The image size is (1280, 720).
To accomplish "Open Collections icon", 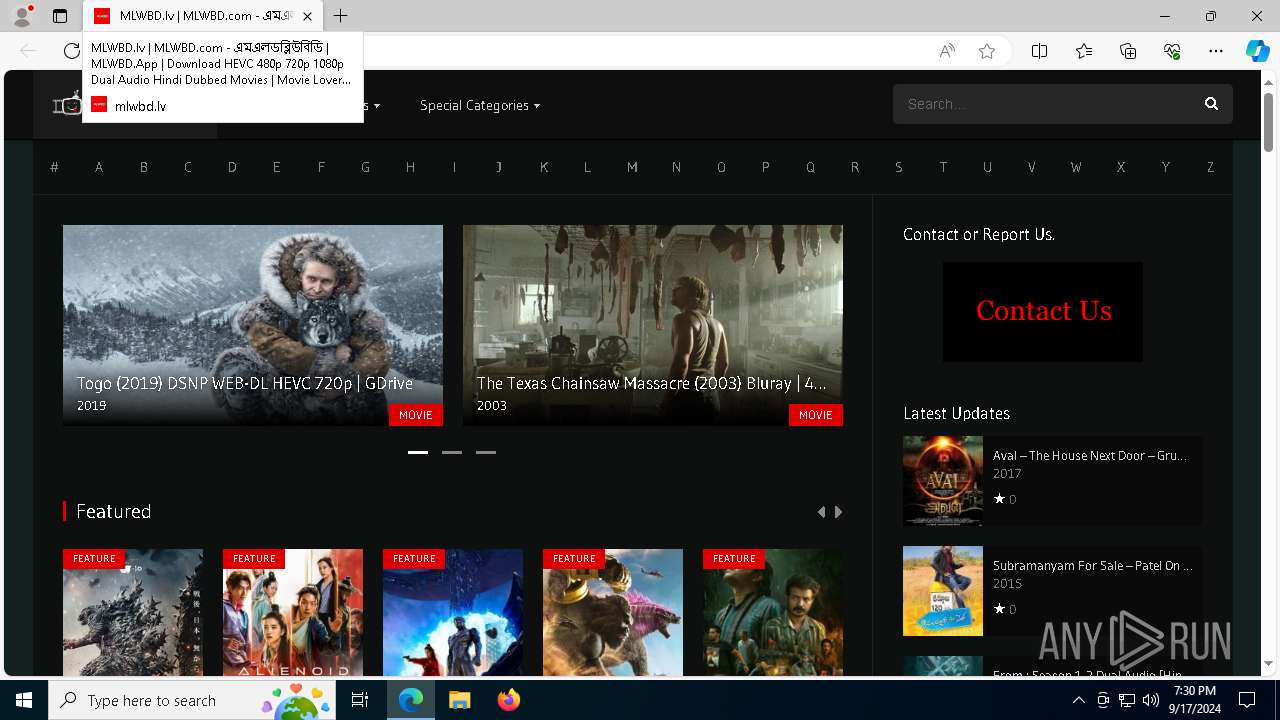I will point(1128,51).
